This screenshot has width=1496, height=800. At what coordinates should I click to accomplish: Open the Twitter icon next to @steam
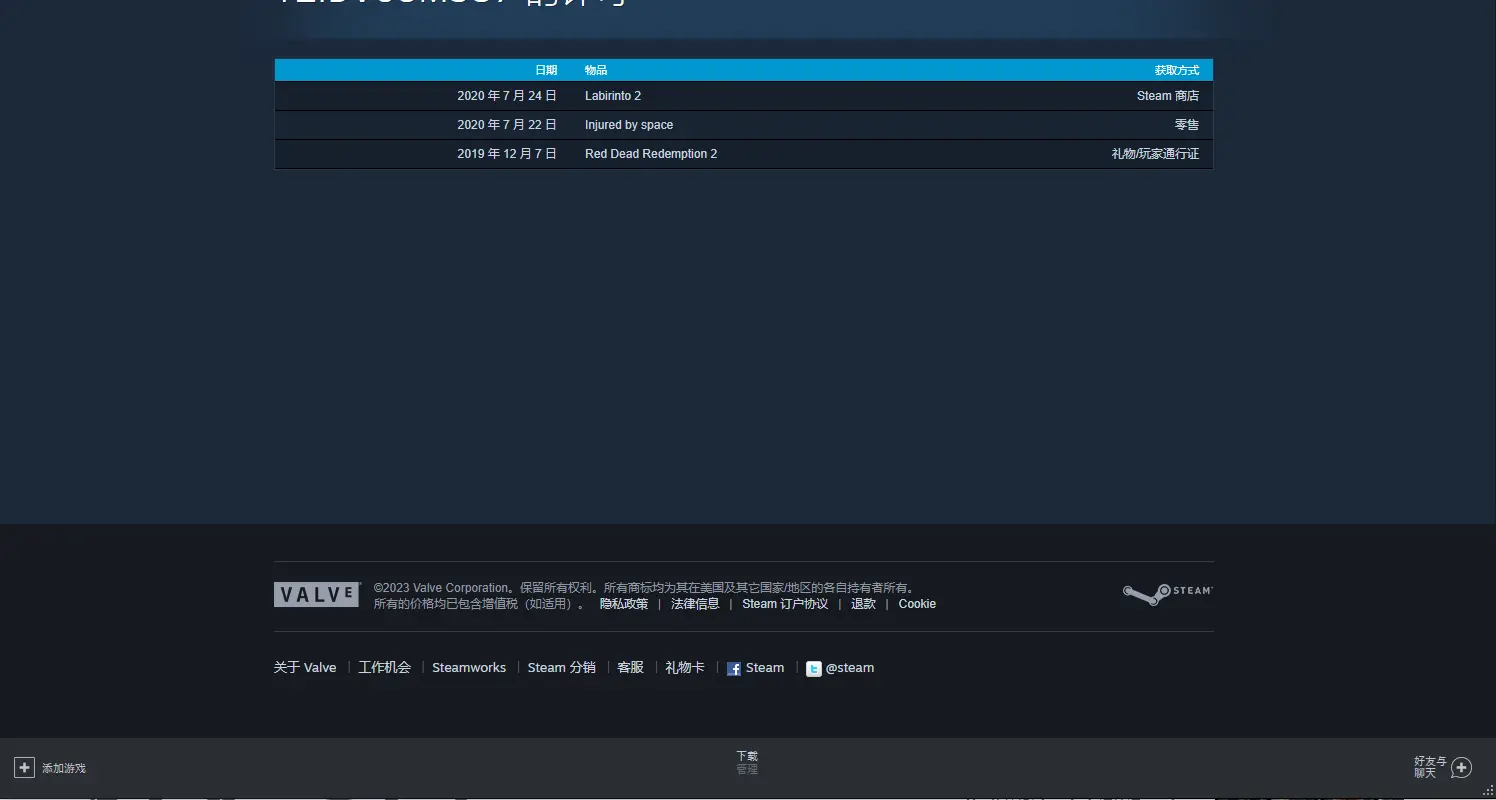(x=814, y=669)
